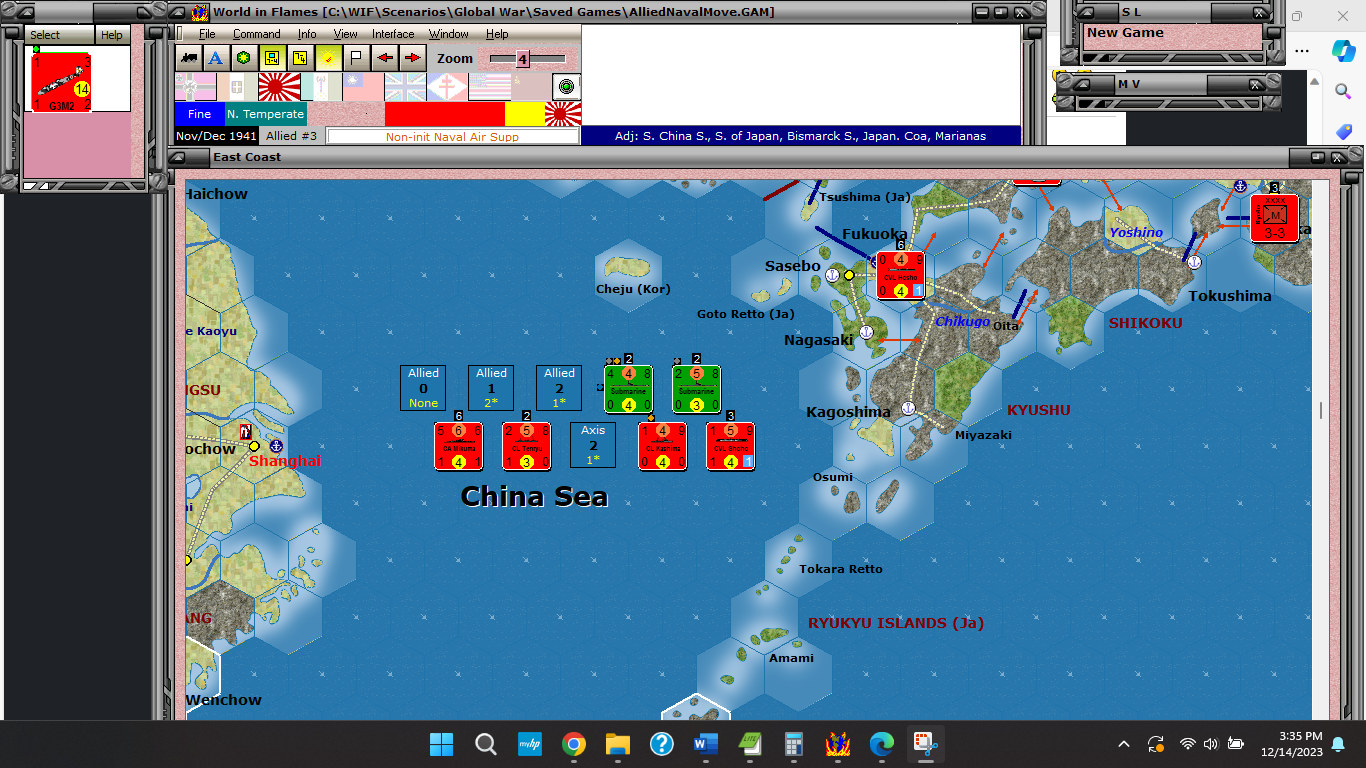
Task: Click the green hexagon toolbar icon
Action: tap(243, 58)
